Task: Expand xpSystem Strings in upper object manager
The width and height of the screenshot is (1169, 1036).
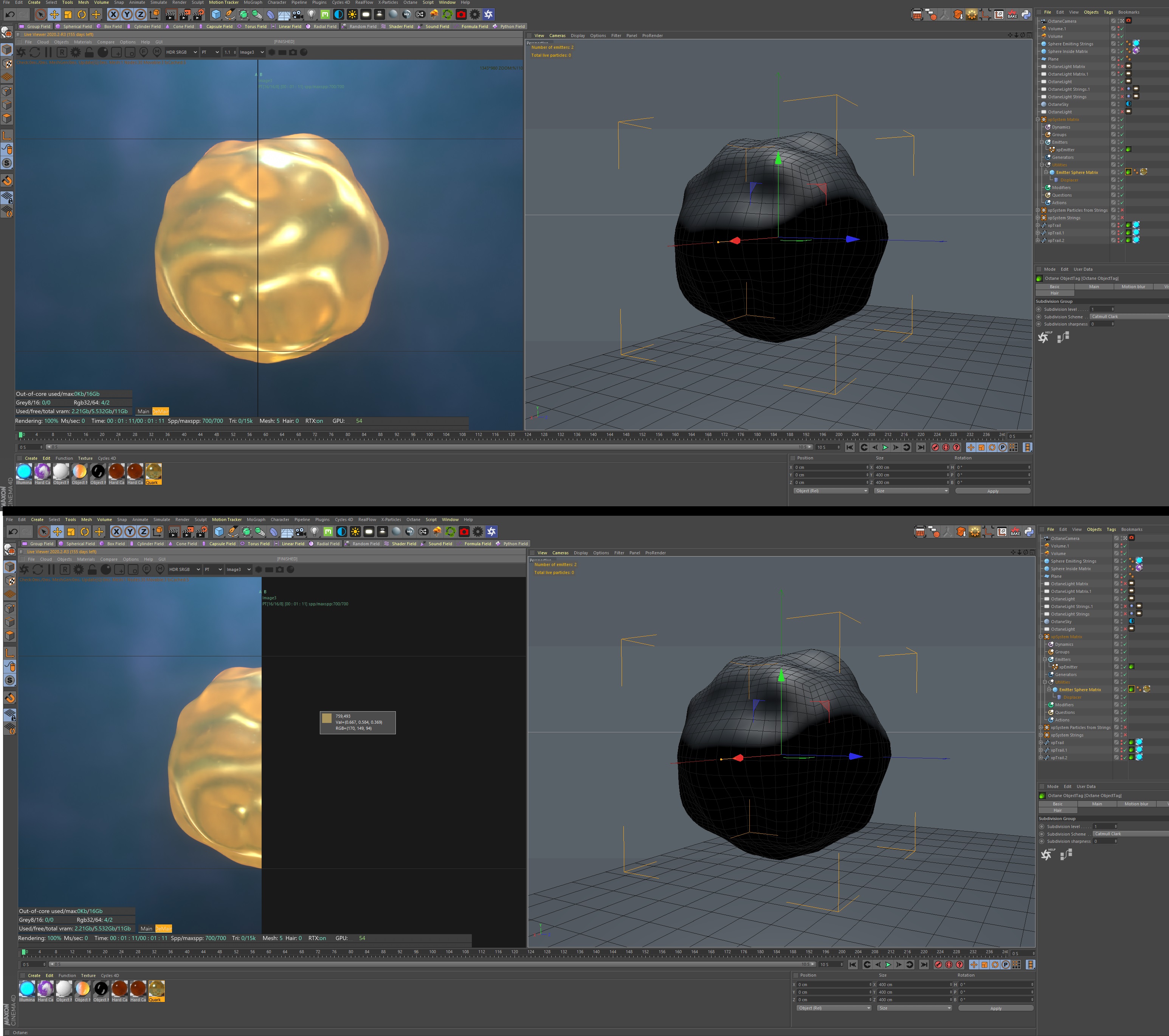Action: tap(1037, 218)
